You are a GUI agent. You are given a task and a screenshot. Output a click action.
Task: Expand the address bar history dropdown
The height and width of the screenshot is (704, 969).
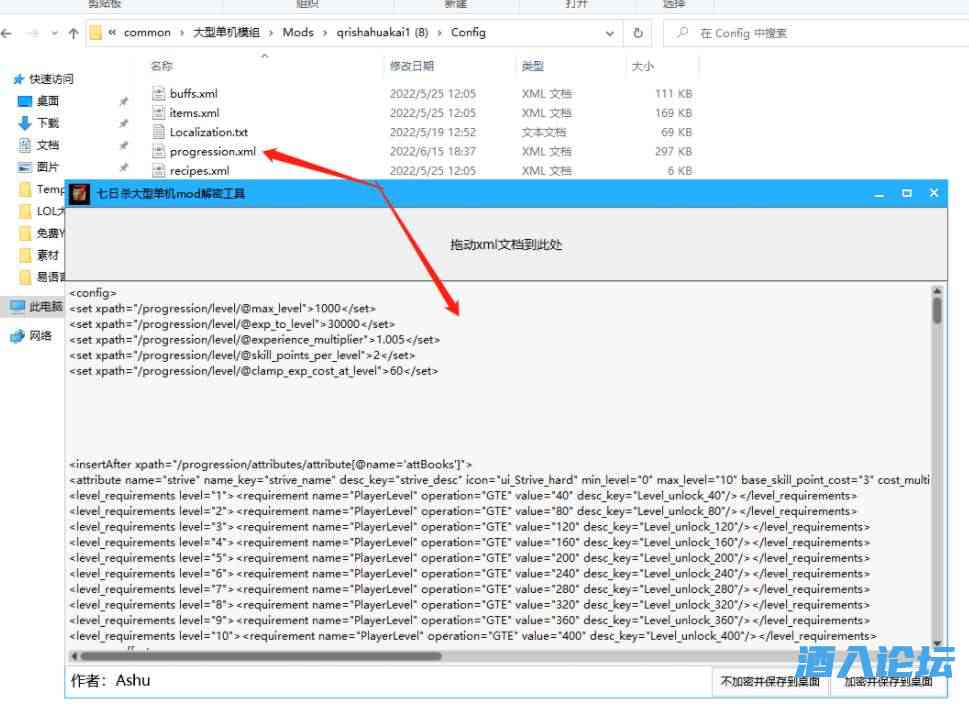click(x=609, y=33)
